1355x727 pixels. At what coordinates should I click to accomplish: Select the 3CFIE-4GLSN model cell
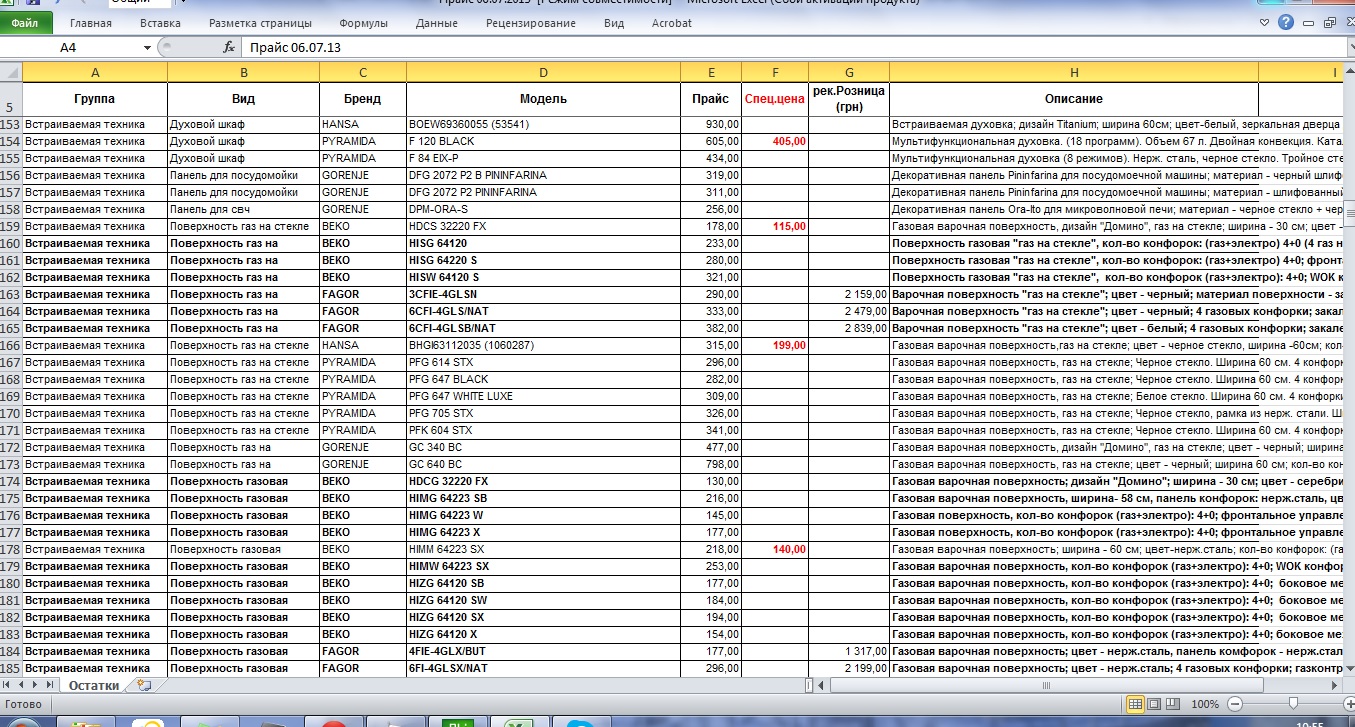(x=543, y=294)
